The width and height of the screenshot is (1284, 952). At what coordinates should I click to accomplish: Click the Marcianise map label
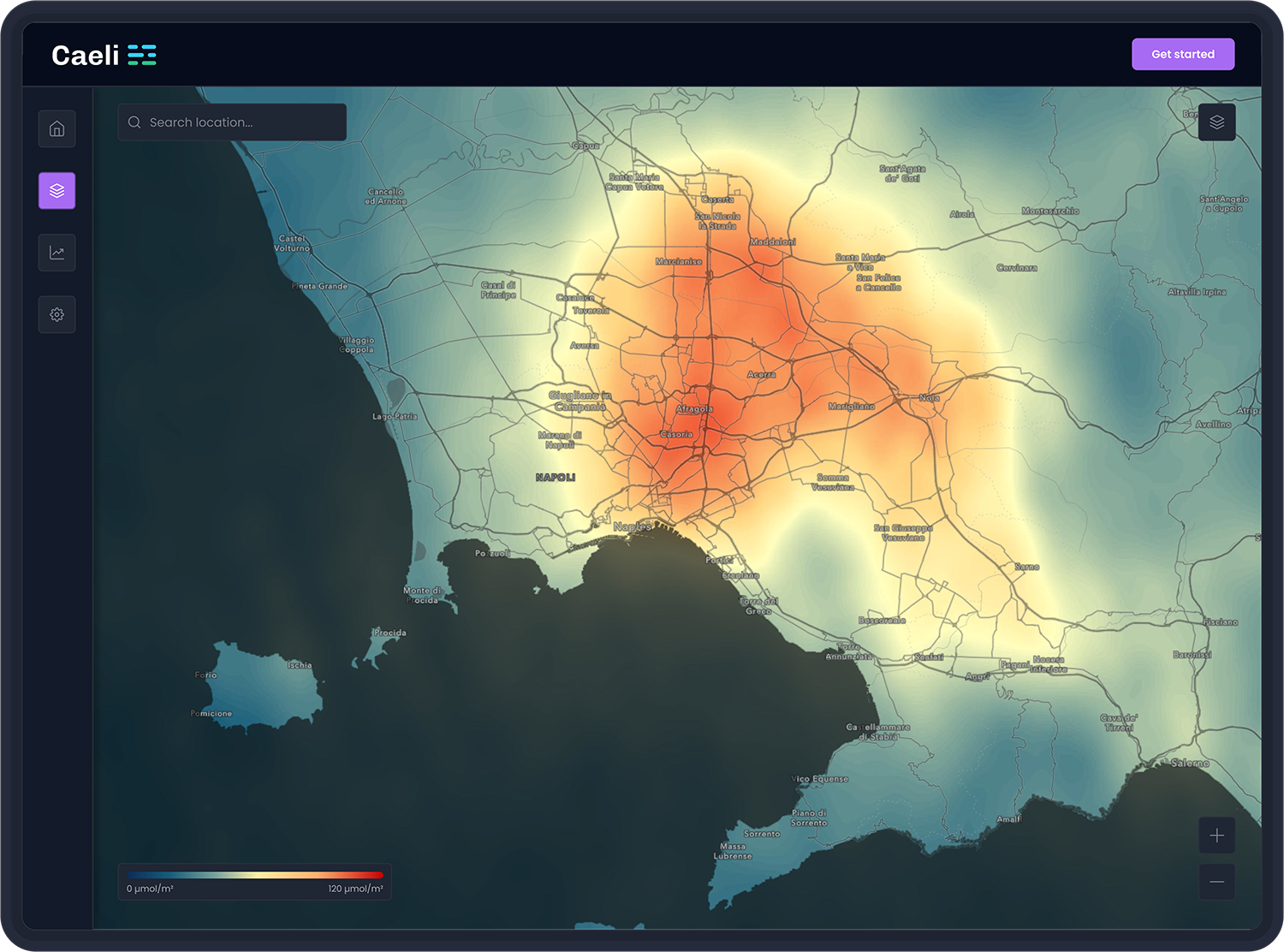point(679,262)
